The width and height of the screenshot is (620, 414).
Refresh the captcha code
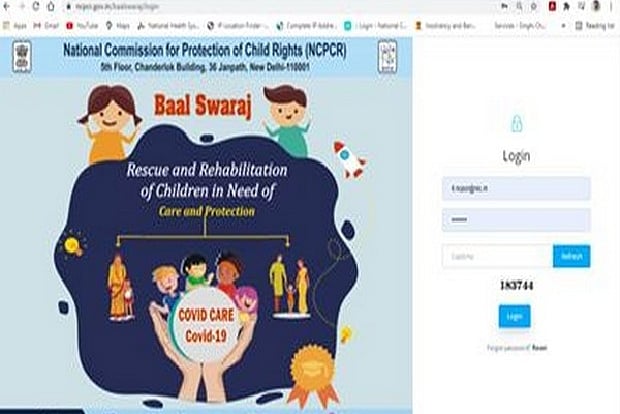[x=571, y=256]
